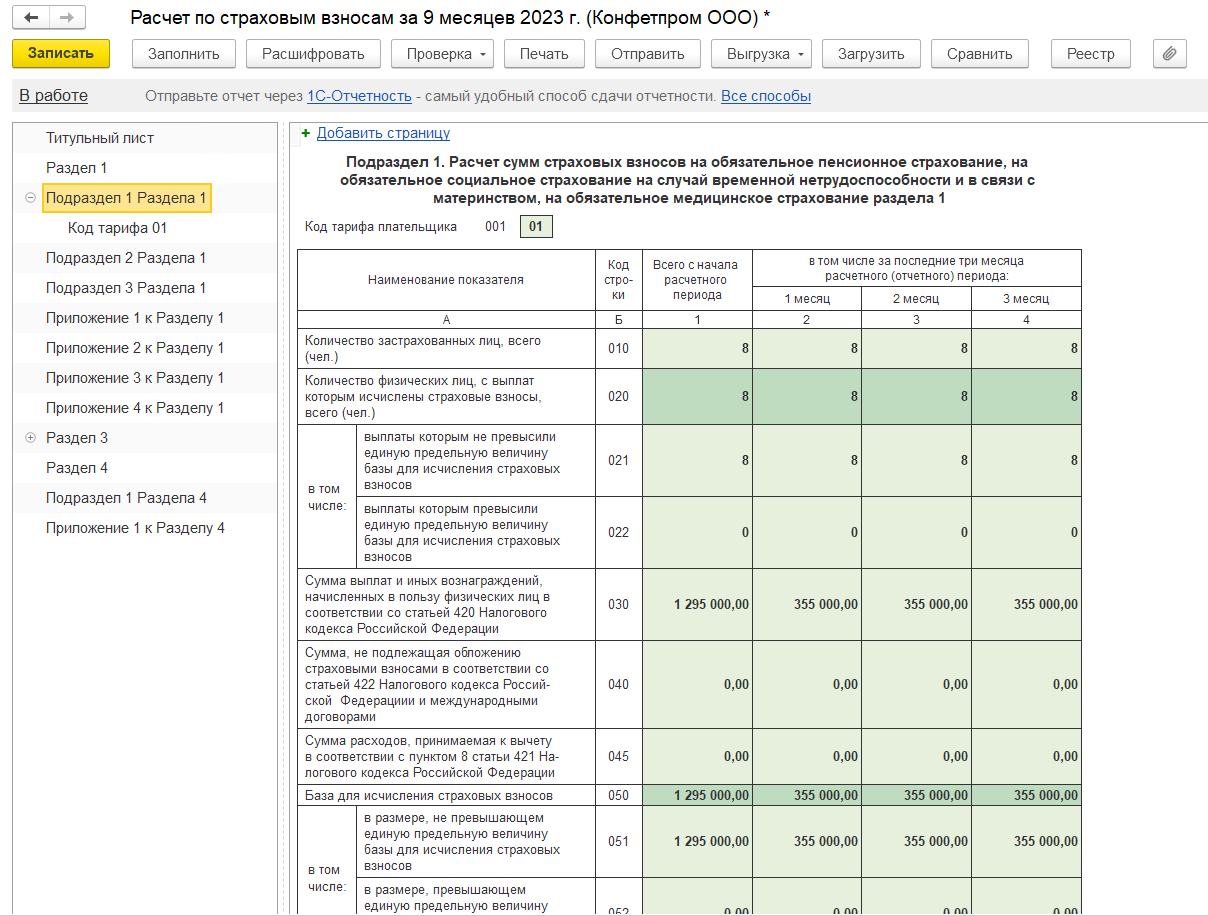The width and height of the screenshot is (1208, 916).
Task: Click row 010 third month cell
Action: pos(1026,349)
